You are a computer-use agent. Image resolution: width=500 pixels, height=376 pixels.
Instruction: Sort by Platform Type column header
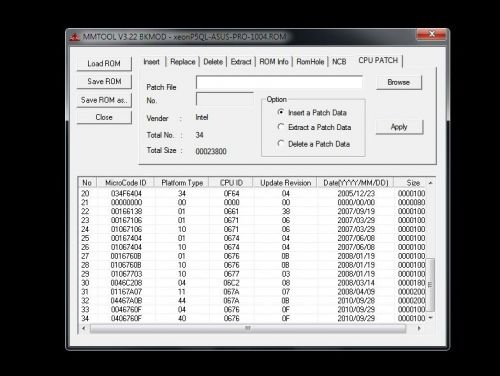182,183
